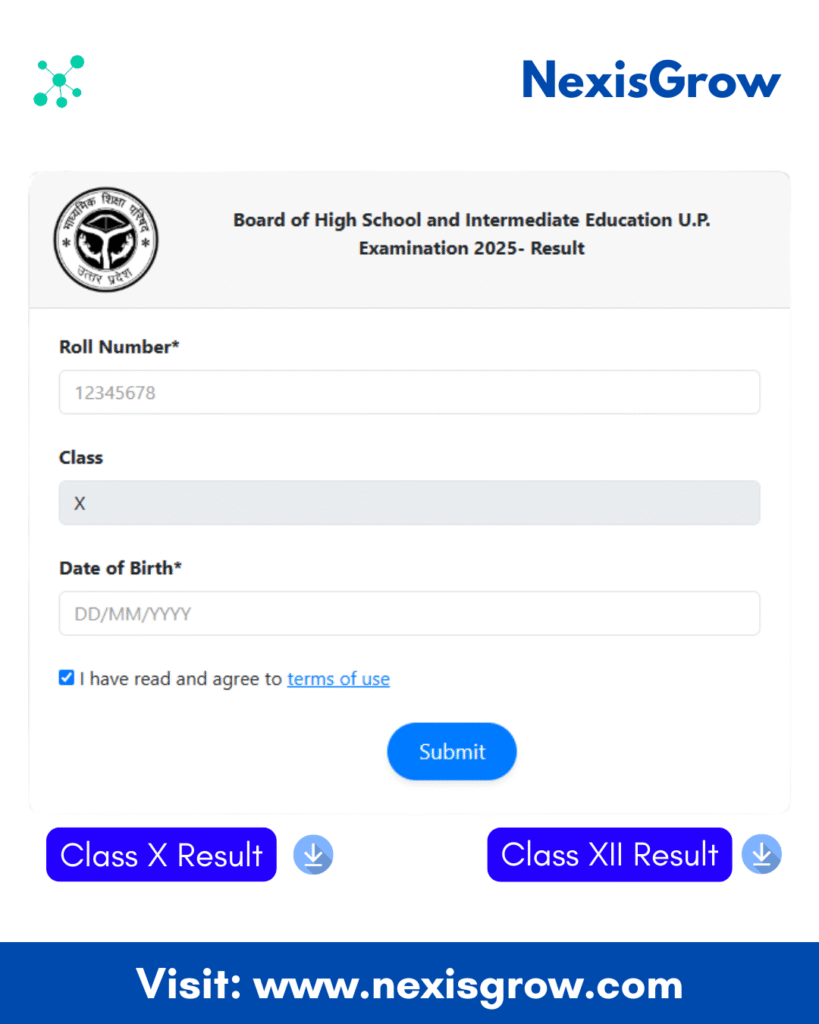The width and height of the screenshot is (819, 1024).
Task: Focus the Roll Number input field
Action: point(409,393)
